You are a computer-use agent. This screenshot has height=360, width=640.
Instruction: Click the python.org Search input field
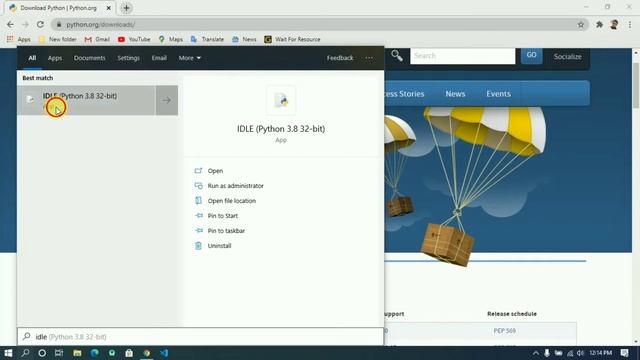(x=462, y=56)
